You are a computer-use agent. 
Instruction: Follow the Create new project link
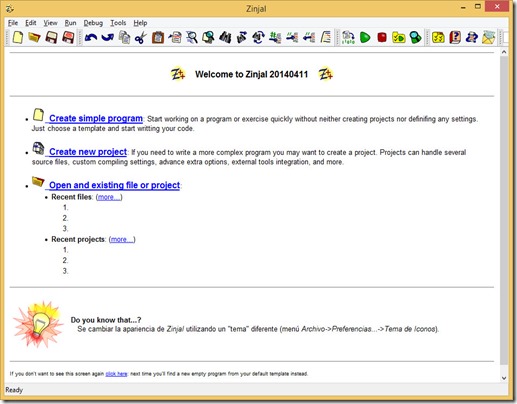[x=88, y=152]
